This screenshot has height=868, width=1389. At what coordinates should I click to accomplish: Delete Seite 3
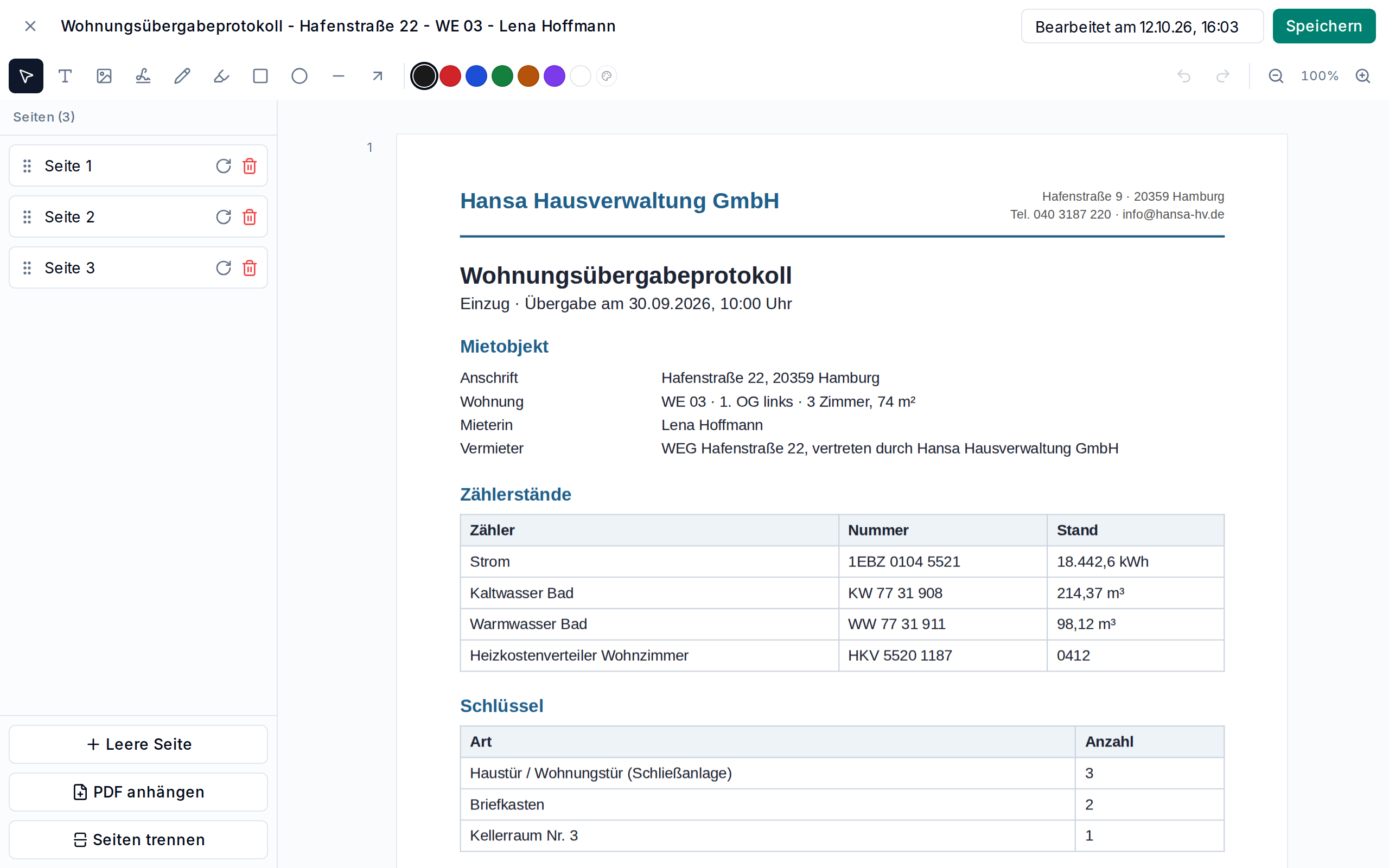click(x=250, y=268)
